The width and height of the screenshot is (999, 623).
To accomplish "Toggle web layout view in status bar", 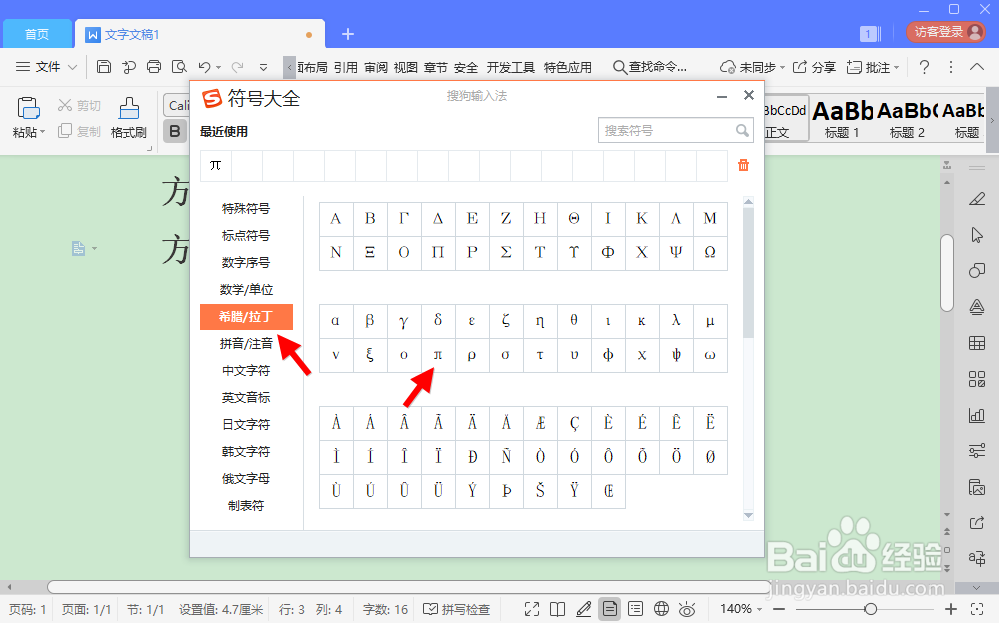I will click(x=661, y=608).
